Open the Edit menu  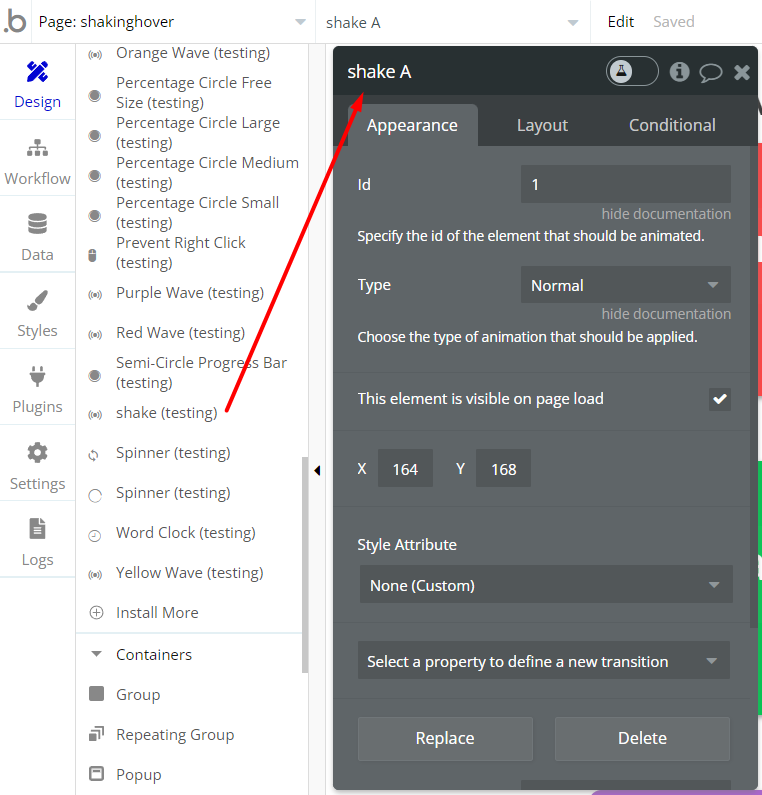(x=621, y=22)
